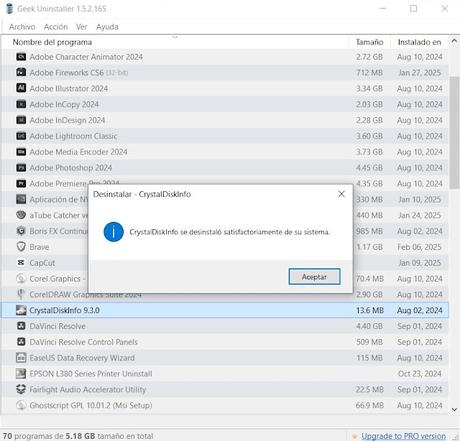The height and width of the screenshot is (441, 460).
Task: Click the 509 MB size cell
Action: (x=369, y=342)
